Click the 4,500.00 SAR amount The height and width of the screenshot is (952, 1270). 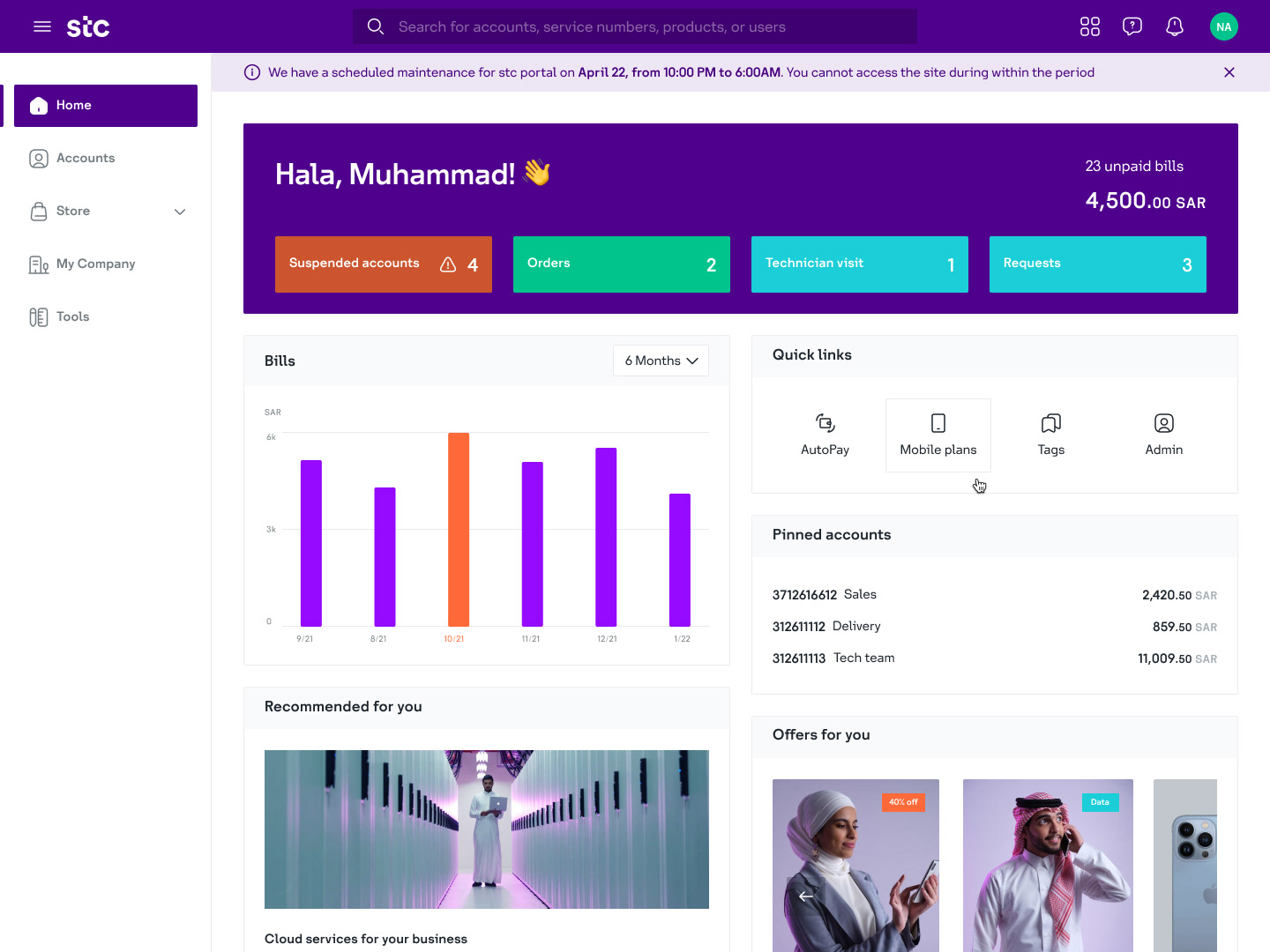(1146, 201)
